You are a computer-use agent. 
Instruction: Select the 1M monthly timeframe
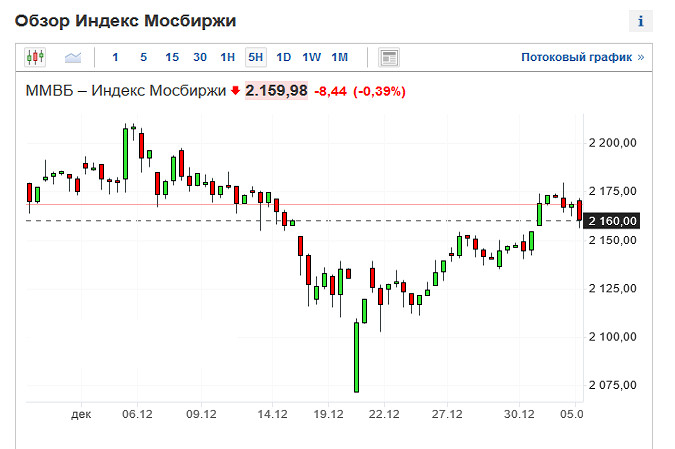(x=340, y=57)
